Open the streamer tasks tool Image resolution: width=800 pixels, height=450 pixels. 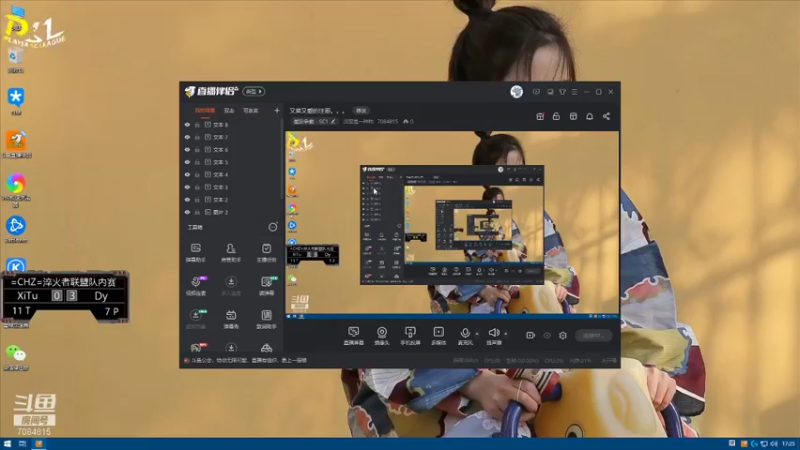[x=266, y=253]
